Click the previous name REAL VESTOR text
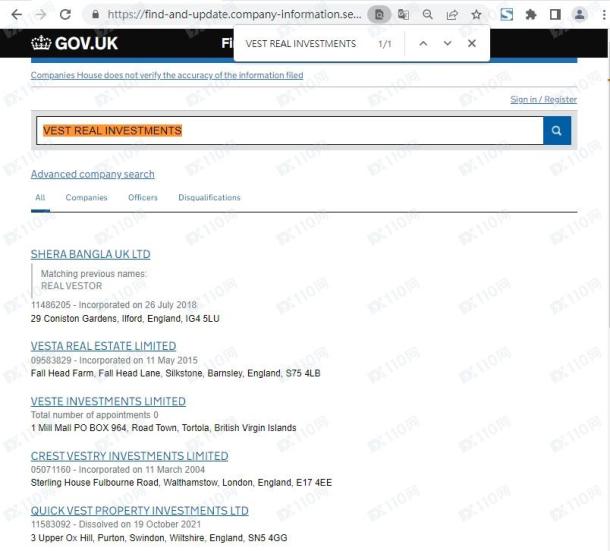This screenshot has height=551, width=610. coord(72,286)
